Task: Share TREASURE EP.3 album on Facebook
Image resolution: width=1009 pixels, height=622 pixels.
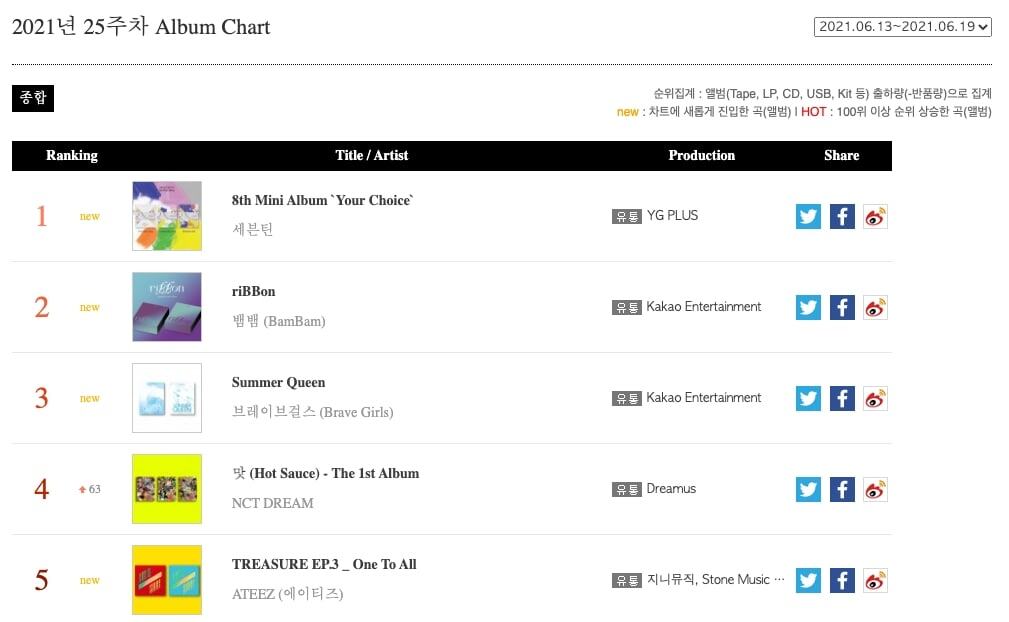Action: (x=842, y=580)
